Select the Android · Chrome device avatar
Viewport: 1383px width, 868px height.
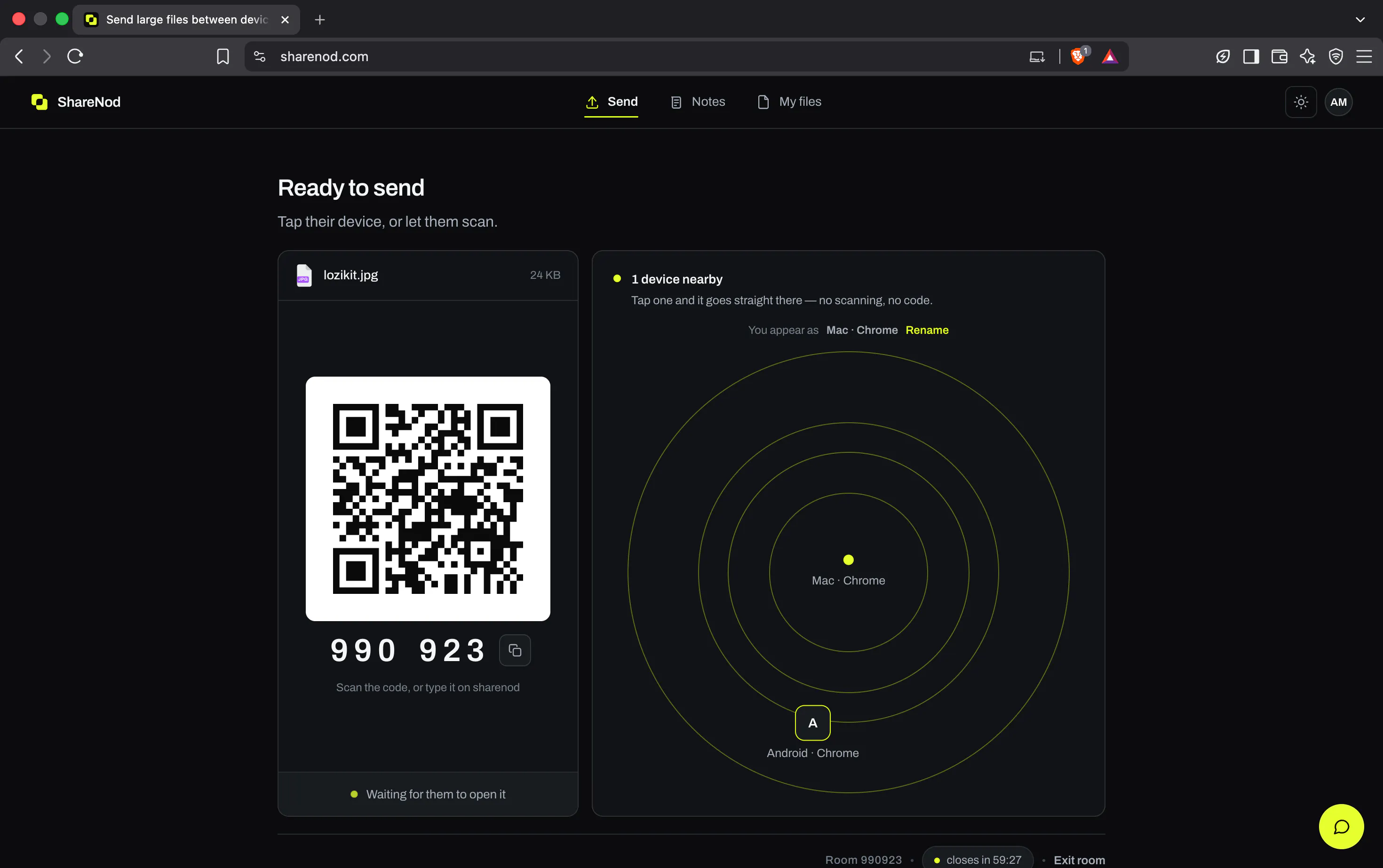click(812, 723)
